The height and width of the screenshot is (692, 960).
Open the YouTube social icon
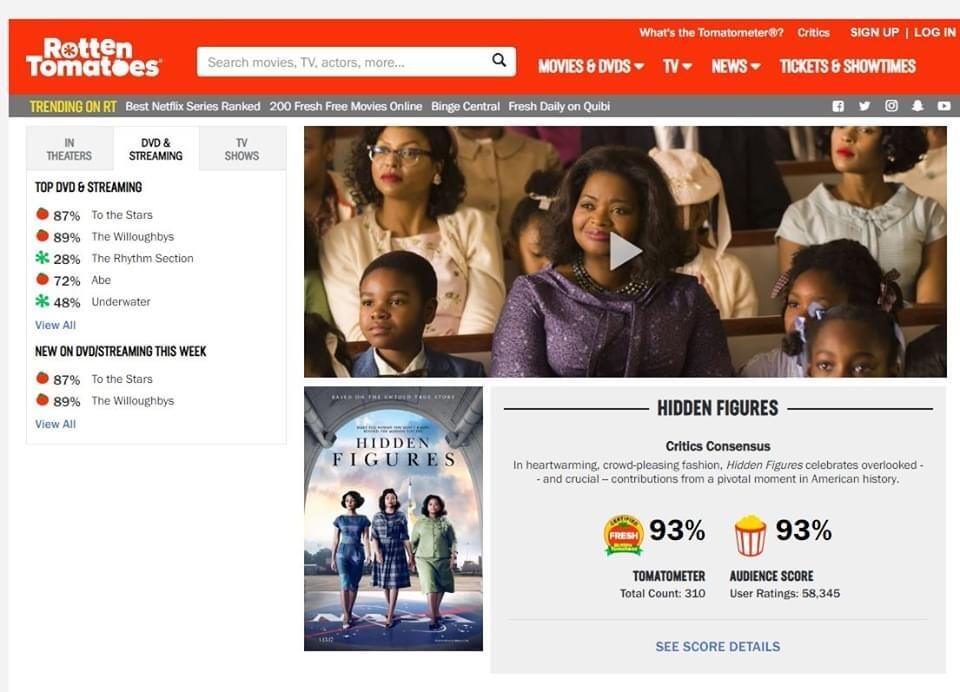tap(944, 106)
